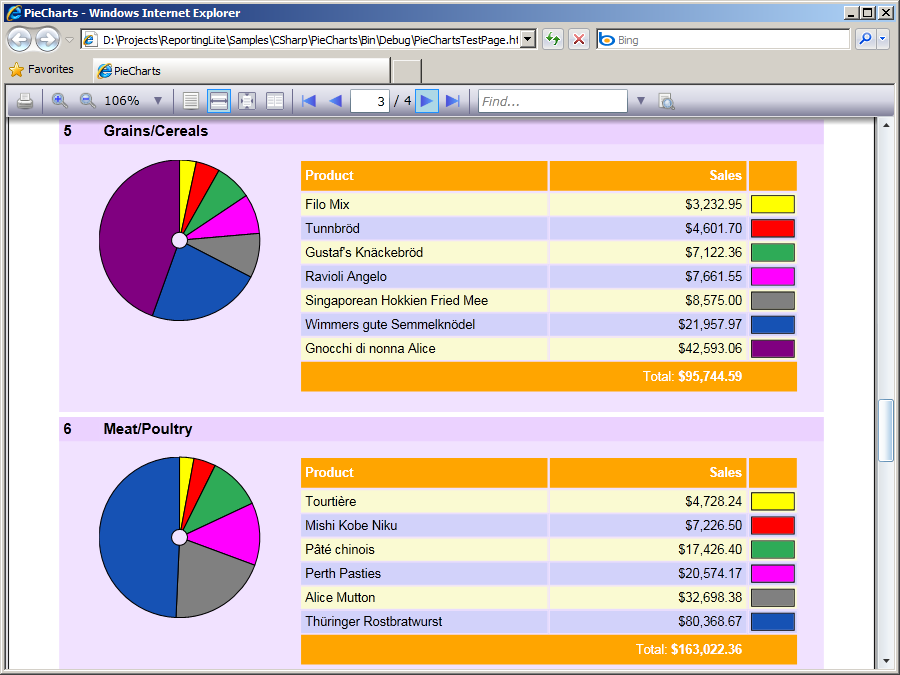Screen dimensions: 900x675
Task: Toggle fit-to-width continuous page mode
Action: pos(218,101)
